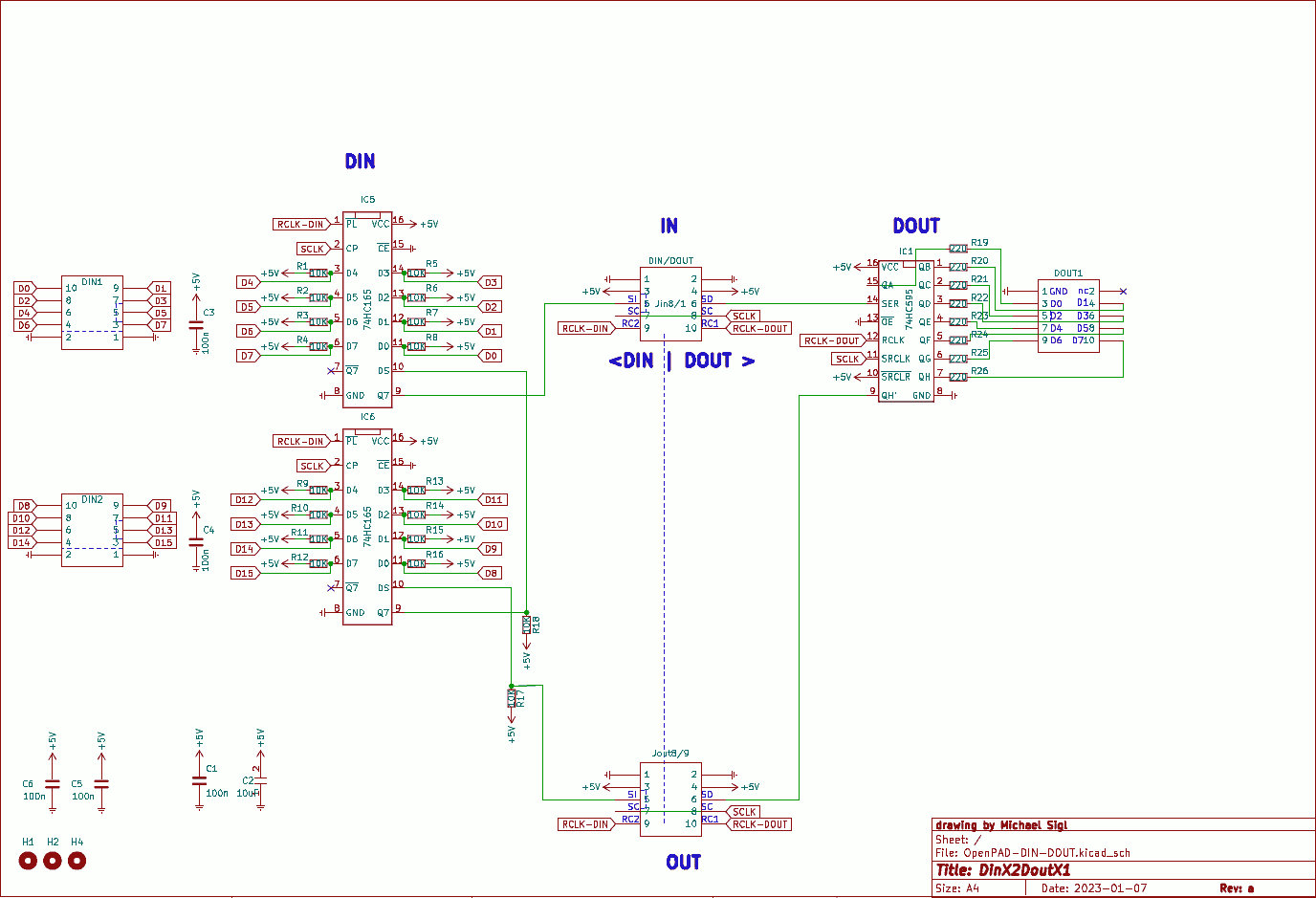
Task: Select the DIN2 connector block
Action: pos(92,531)
